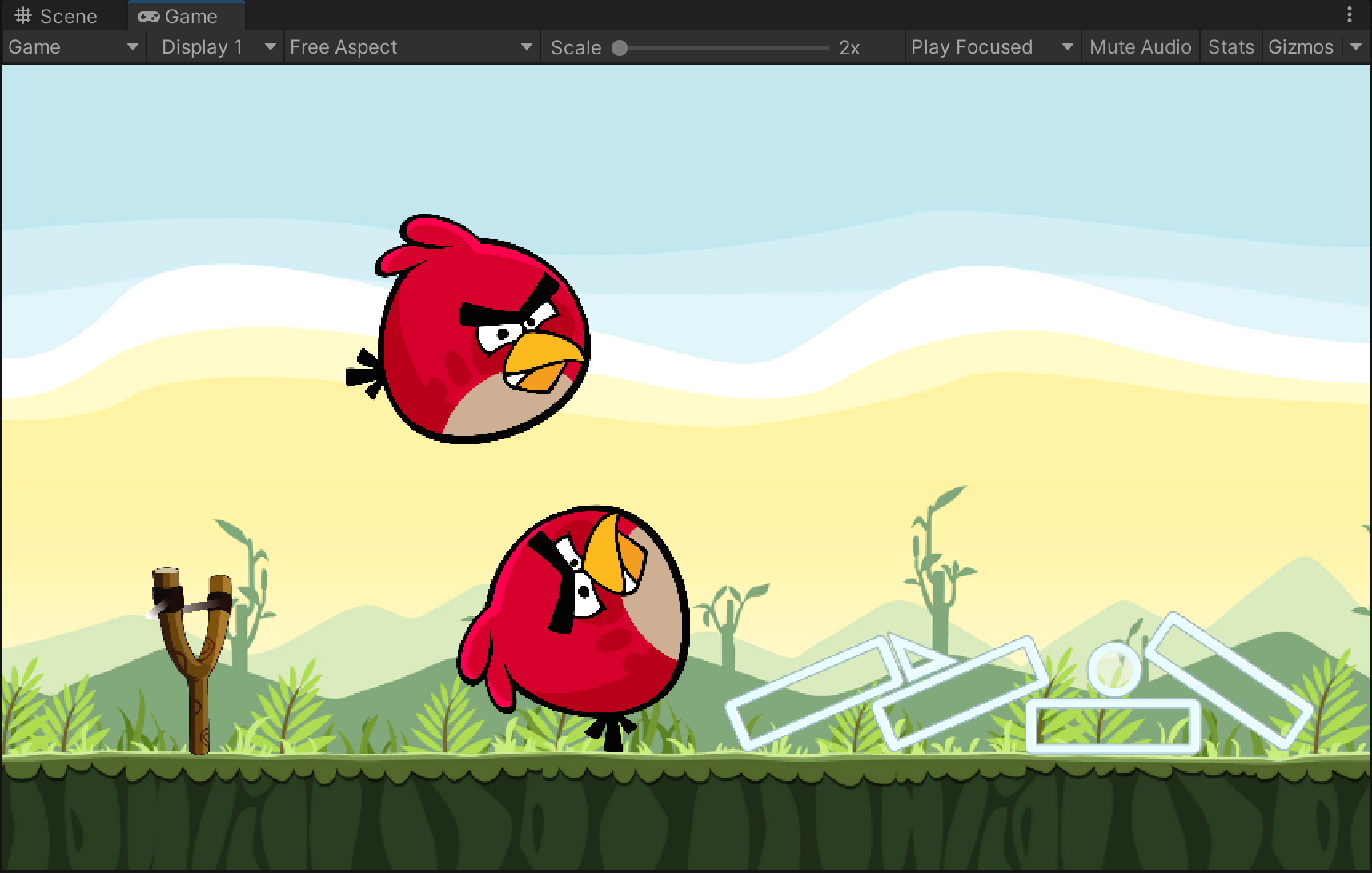Open the Free Aspect resolution dropdown
This screenshot has width=1372, height=873.
(411, 47)
